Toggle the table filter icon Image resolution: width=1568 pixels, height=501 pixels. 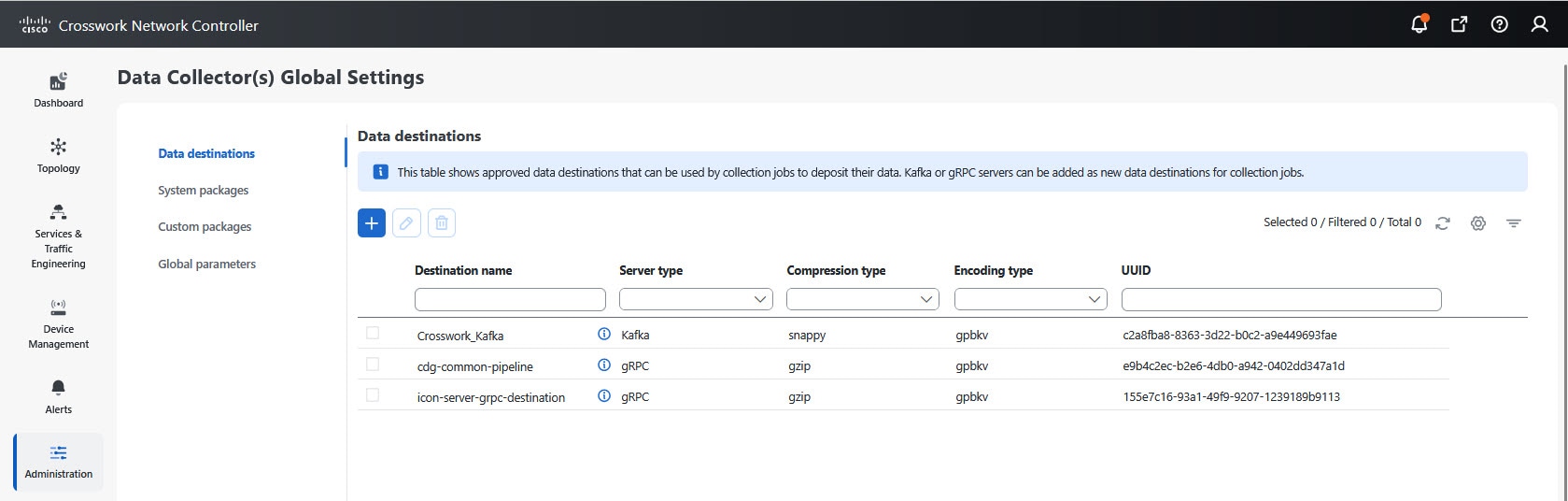click(1513, 223)
